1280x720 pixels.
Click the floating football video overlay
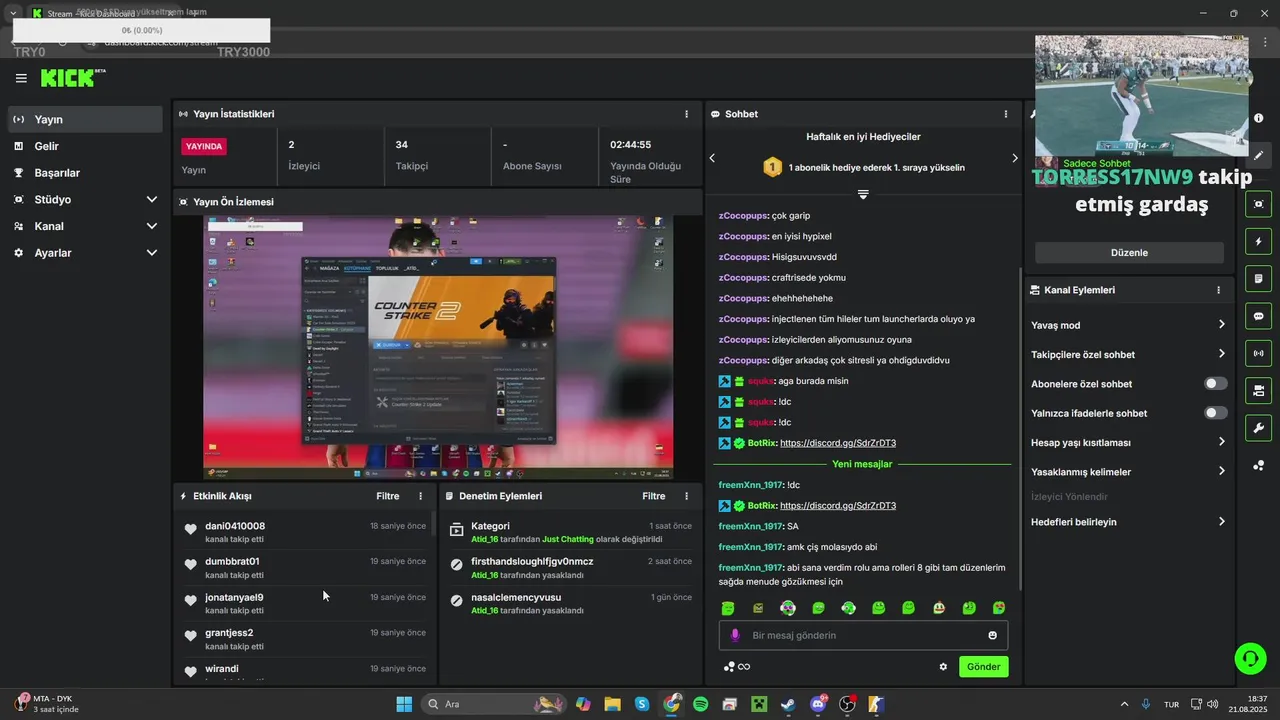coord(1142,96)
